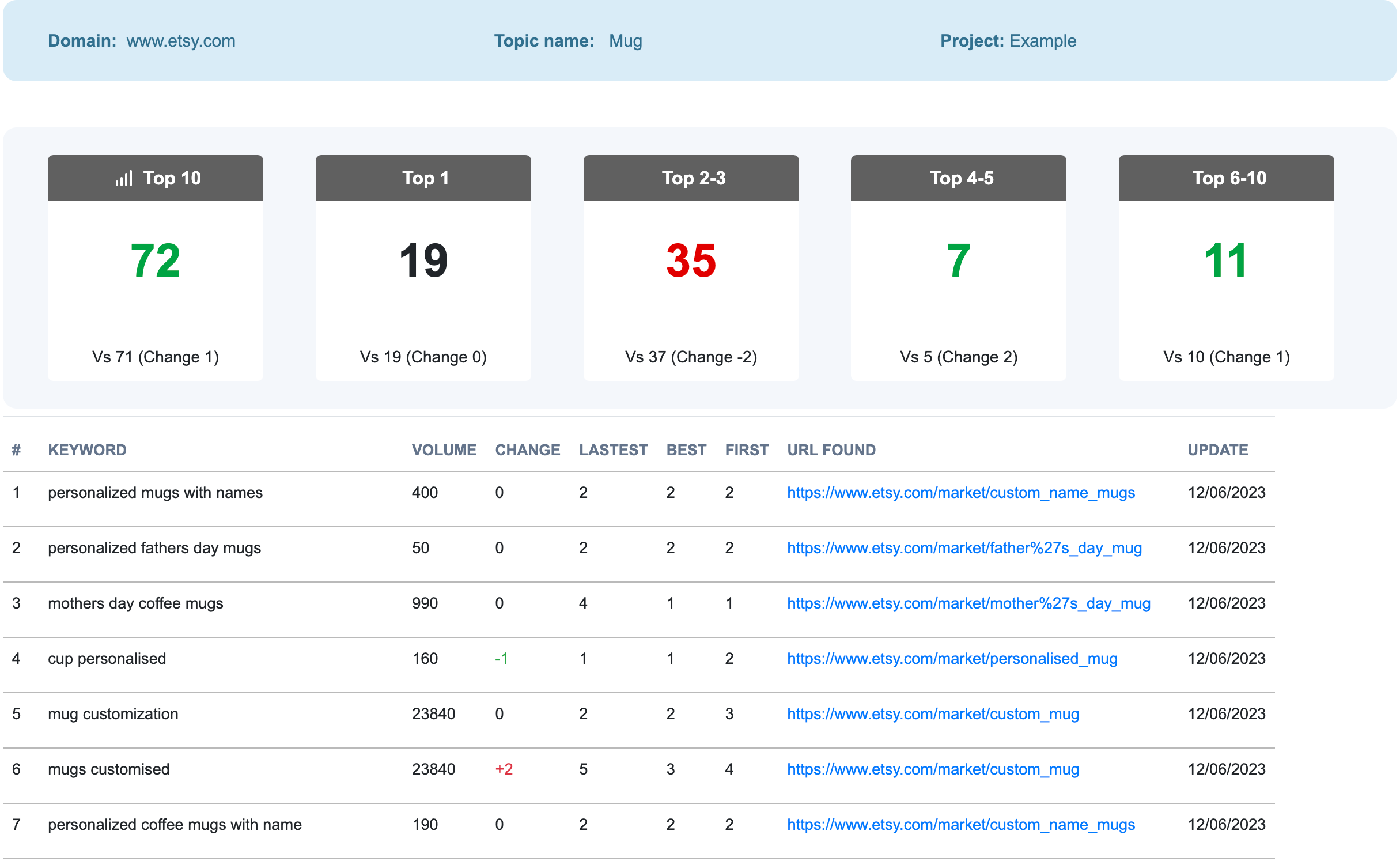The image size is (1400, 861).
Task: Click the red 35 value
Action: tap(692, 261)
